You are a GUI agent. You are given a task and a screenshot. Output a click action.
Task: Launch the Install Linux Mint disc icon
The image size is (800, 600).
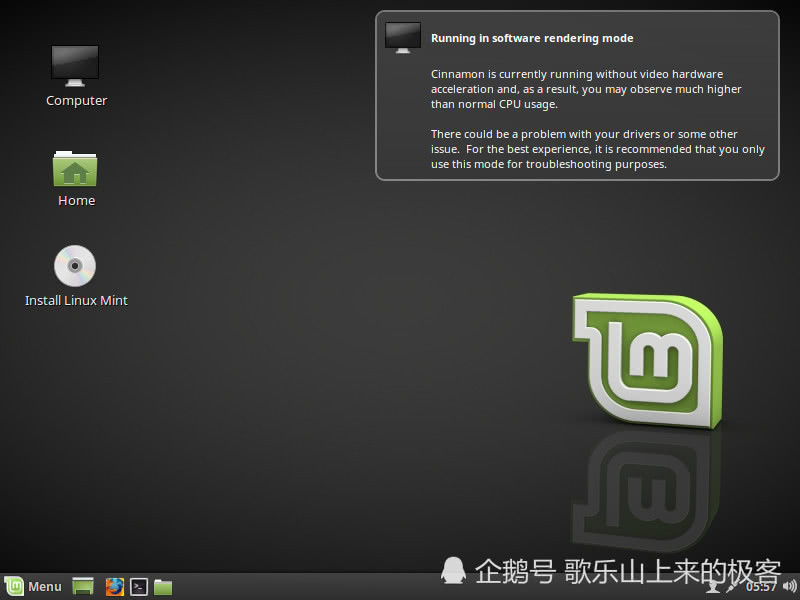click(x=75, y=266)
